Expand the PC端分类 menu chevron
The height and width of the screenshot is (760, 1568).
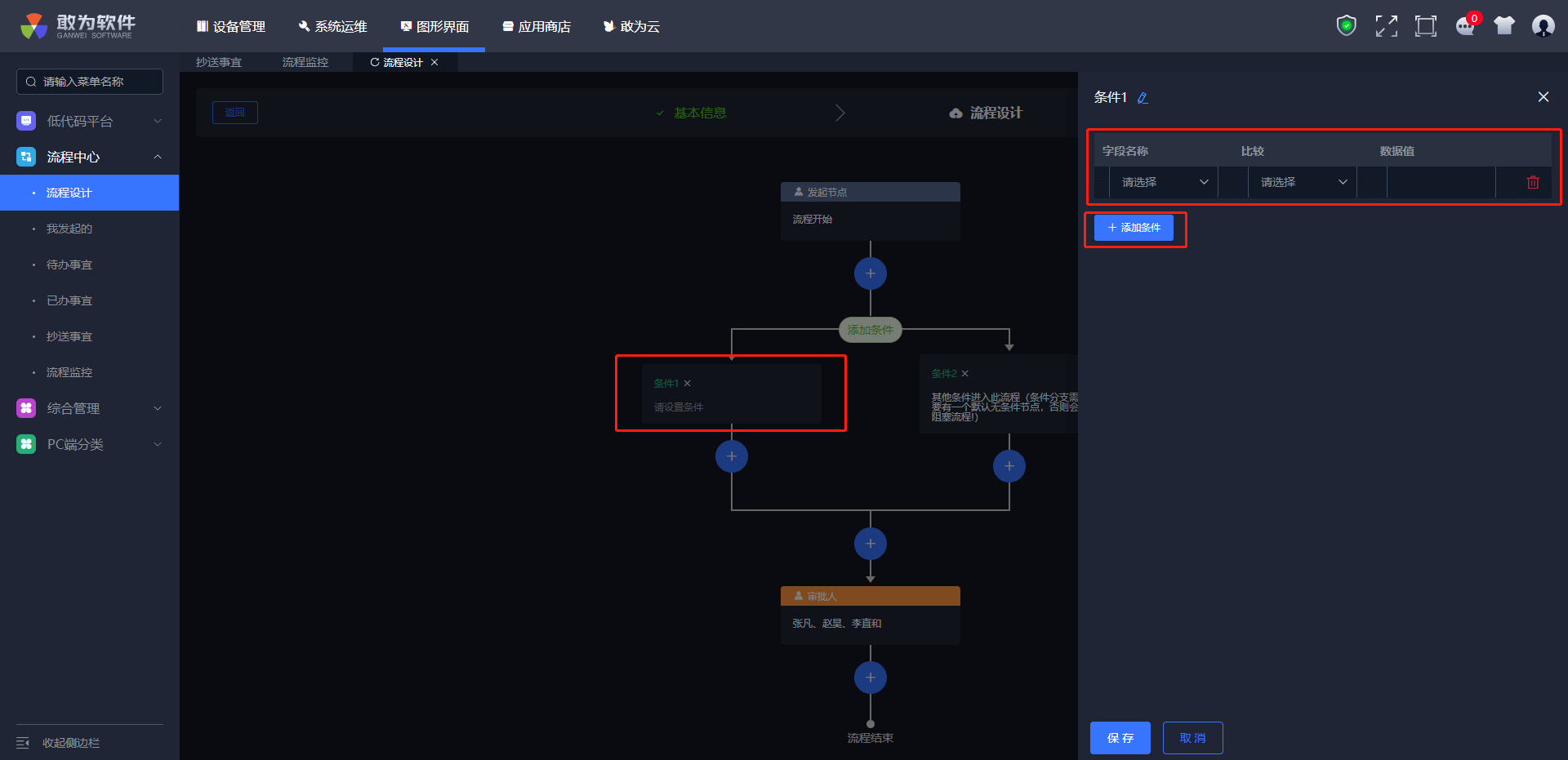pos(158,444)
